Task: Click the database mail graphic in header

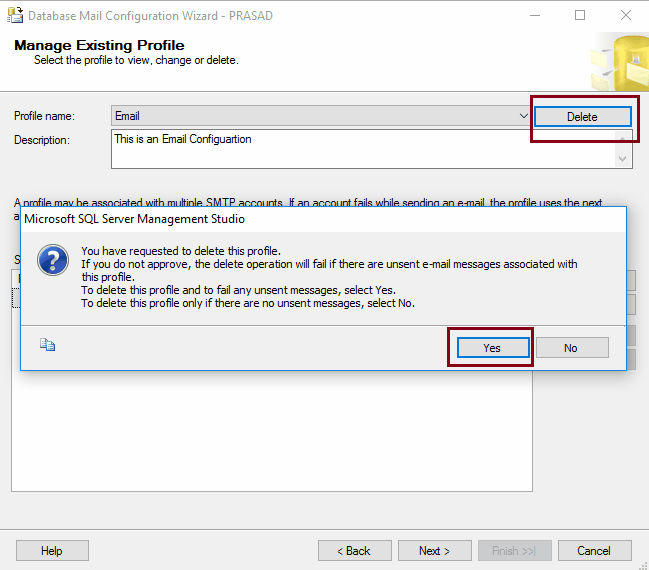Action: [x=618, y=62]
